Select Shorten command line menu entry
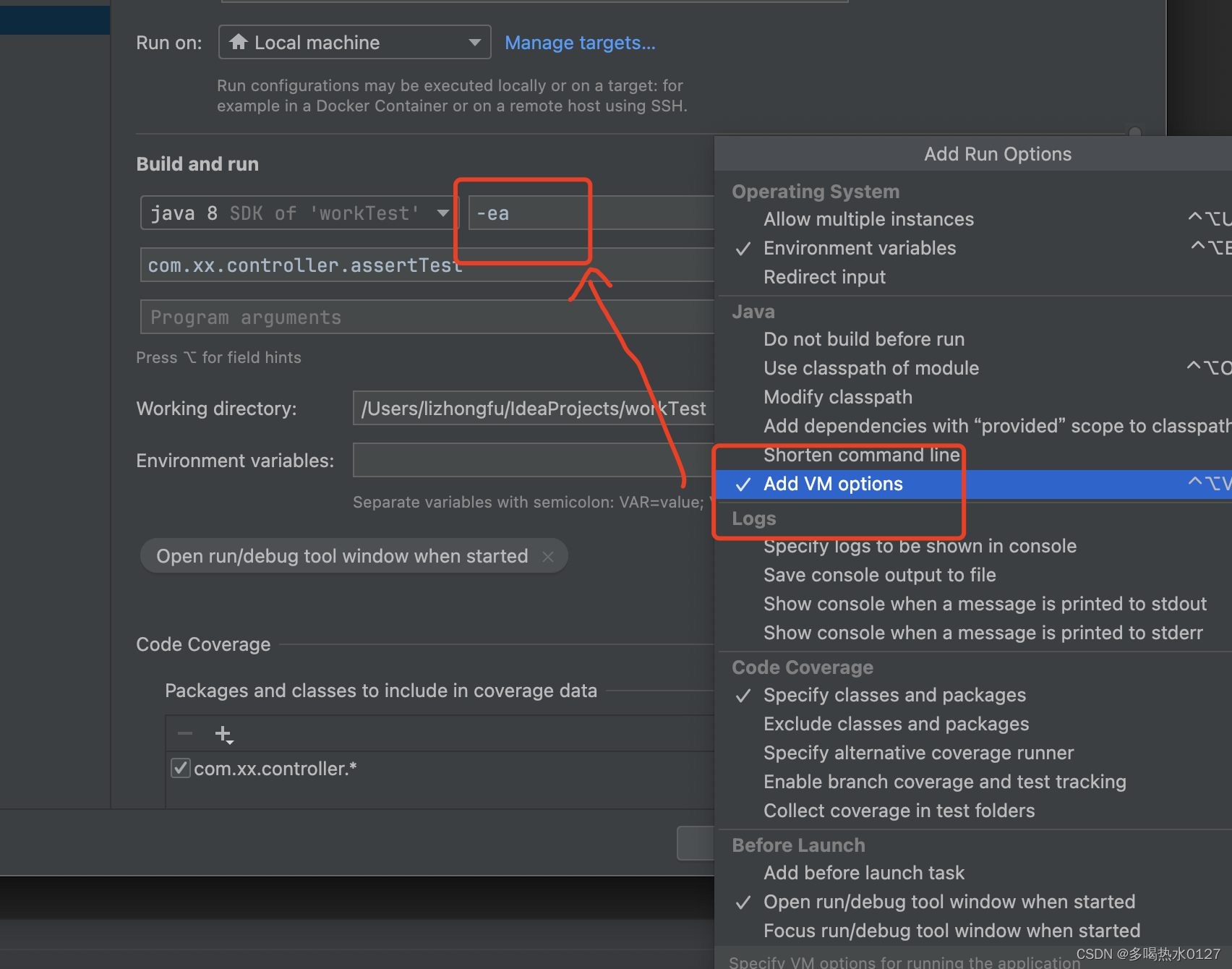Screen dimensions: 1232x969 861,455
